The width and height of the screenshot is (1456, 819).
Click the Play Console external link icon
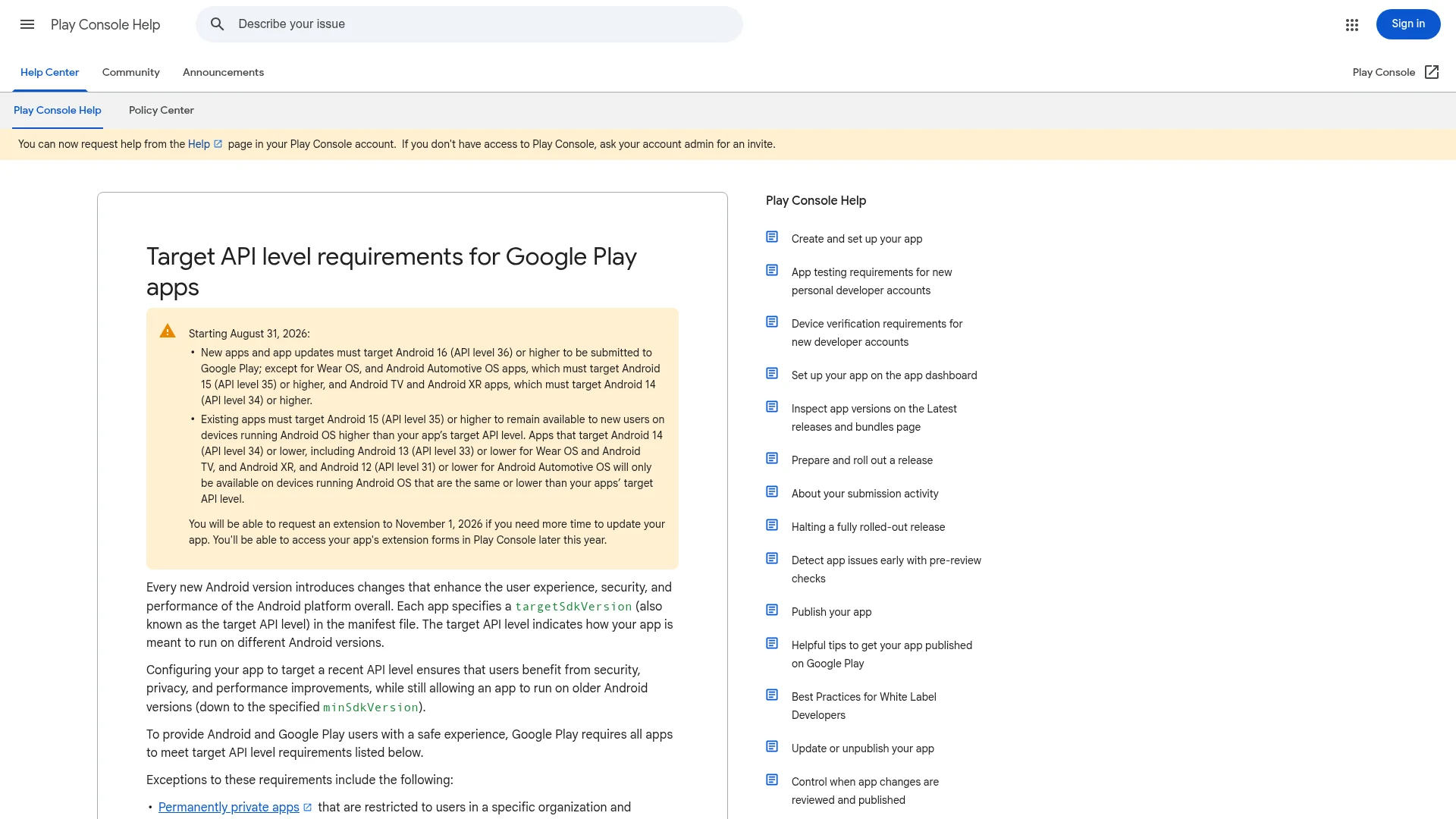1432,72
